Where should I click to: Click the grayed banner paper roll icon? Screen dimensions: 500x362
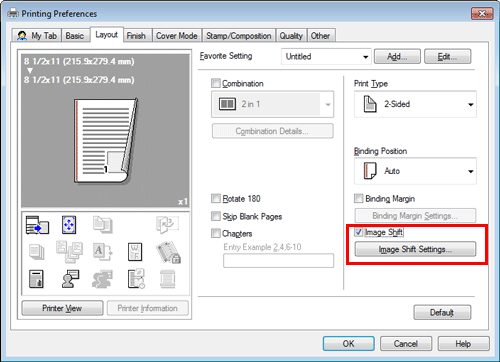(x=167, y=279)
